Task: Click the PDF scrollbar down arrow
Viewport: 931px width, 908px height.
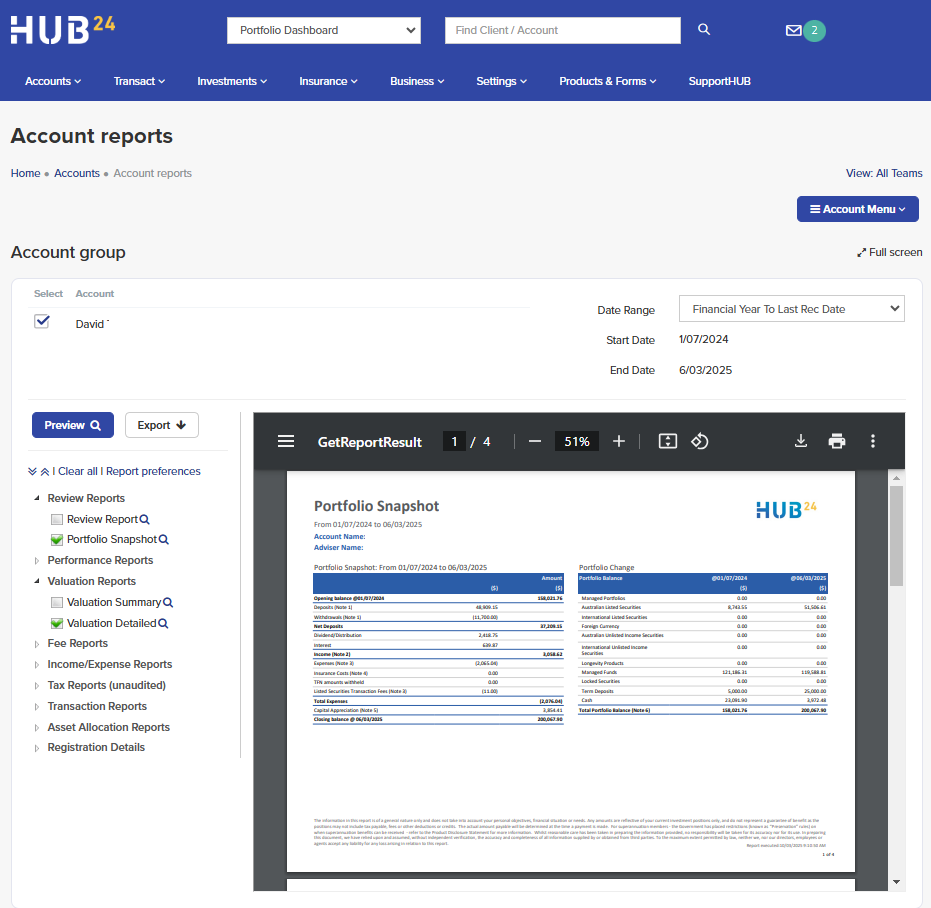Action: coord(897,882)
